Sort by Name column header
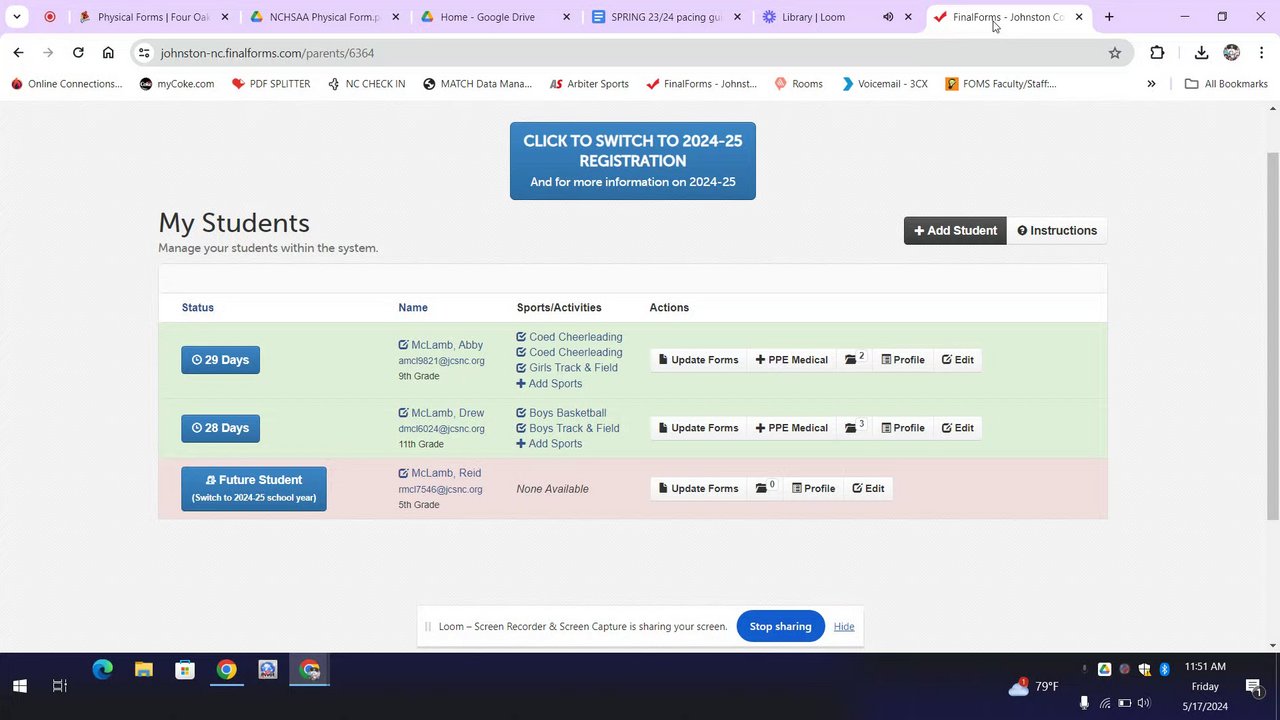The width and height of the screenshot is (1280, 720). 413,307
